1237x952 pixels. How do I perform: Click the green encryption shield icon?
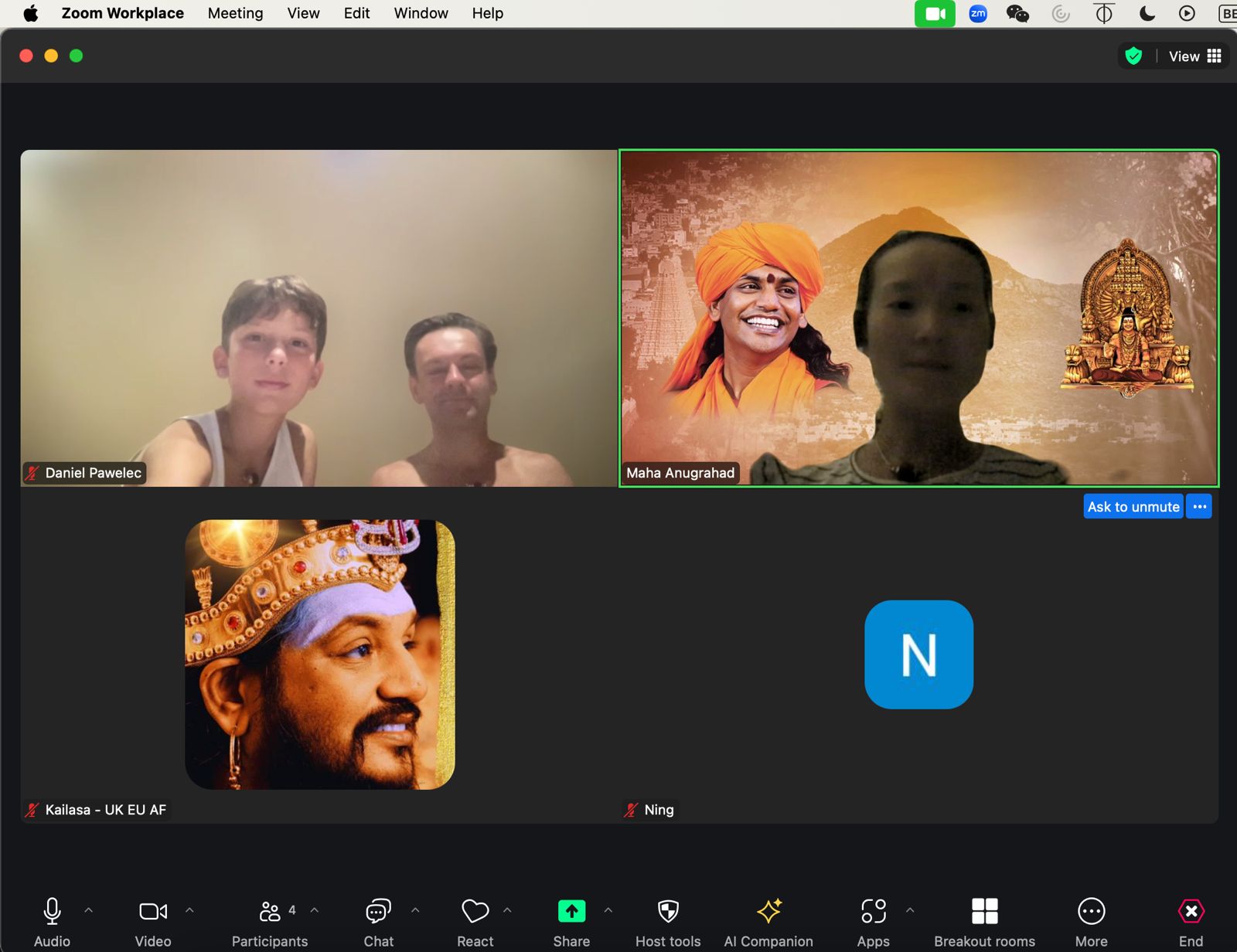(x=1133, y=56)
